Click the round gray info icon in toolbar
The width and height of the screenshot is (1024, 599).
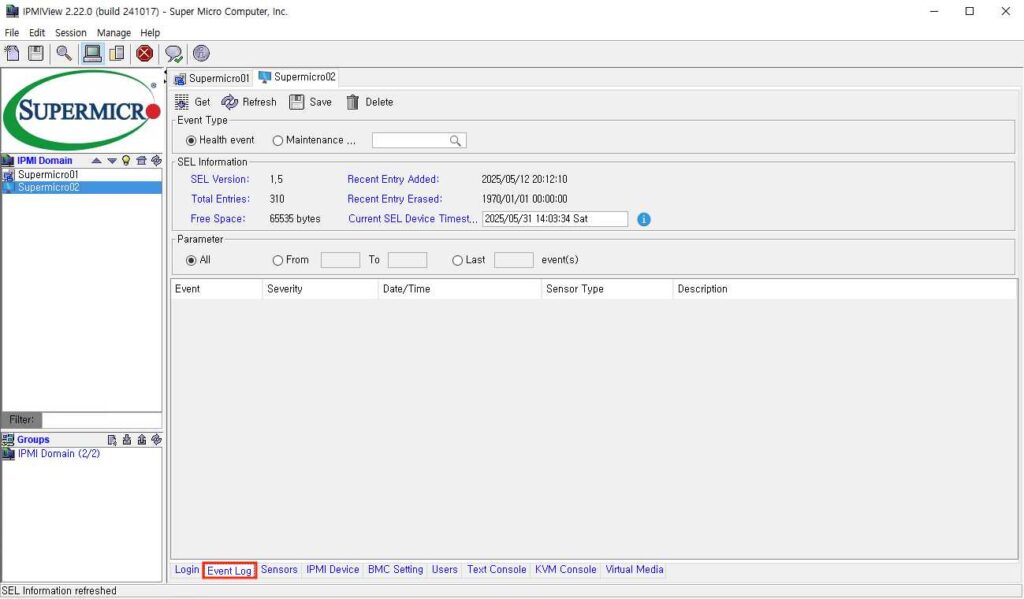tap(201, 54)
